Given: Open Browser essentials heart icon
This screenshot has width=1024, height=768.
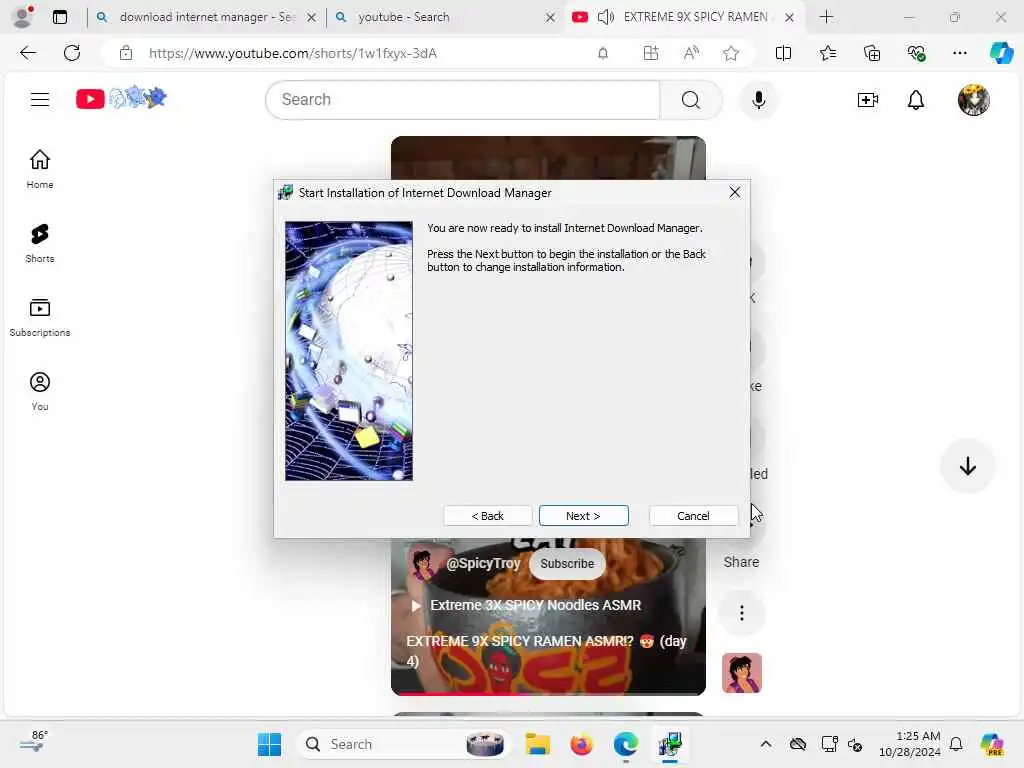Looking at the screenshot, I should pyautogui.click(x=916, y=53).
